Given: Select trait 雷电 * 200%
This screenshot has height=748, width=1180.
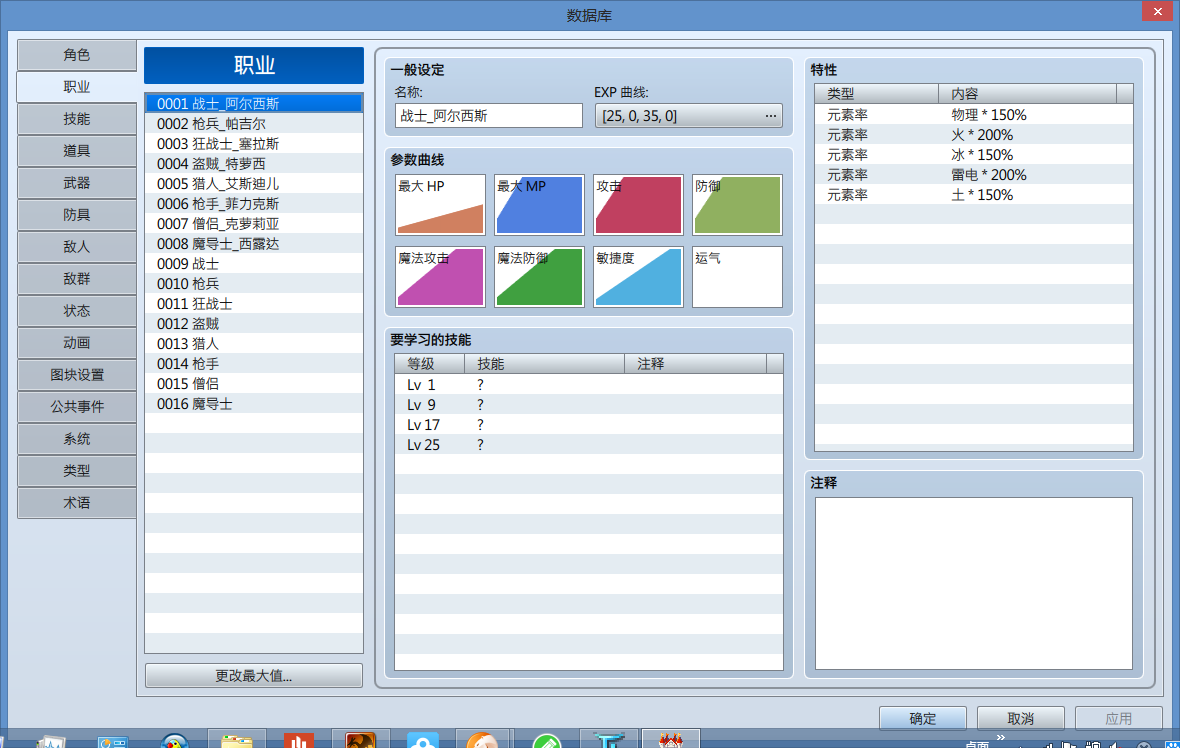Looking at the screenshot, I should [x=974, y=175].
